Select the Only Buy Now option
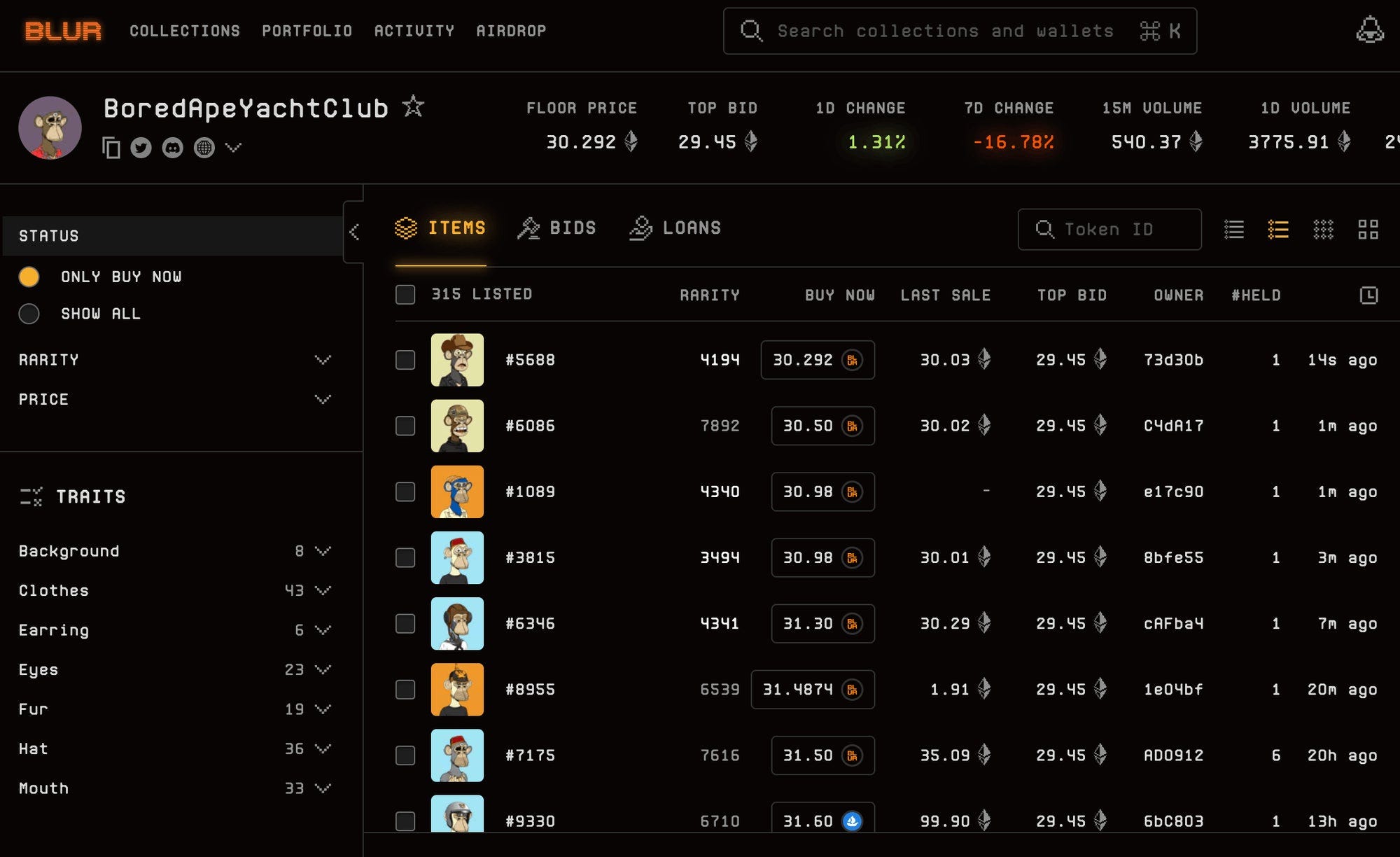 tap(29, 277)
